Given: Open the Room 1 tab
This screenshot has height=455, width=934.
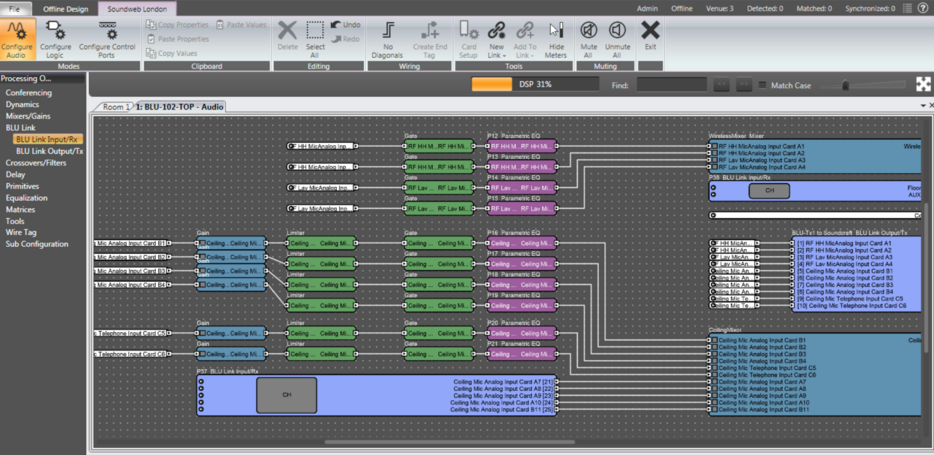Looking at the screenshot, I should pos(114,107).
